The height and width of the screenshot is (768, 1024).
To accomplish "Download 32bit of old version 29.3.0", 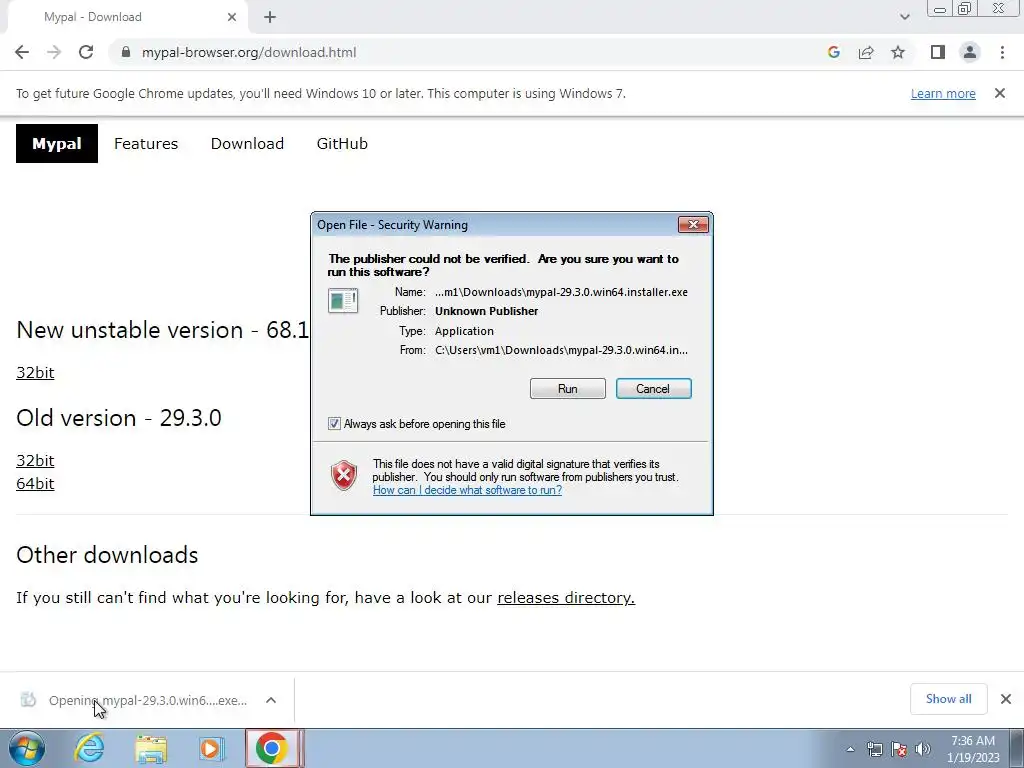I will [35, 460].
